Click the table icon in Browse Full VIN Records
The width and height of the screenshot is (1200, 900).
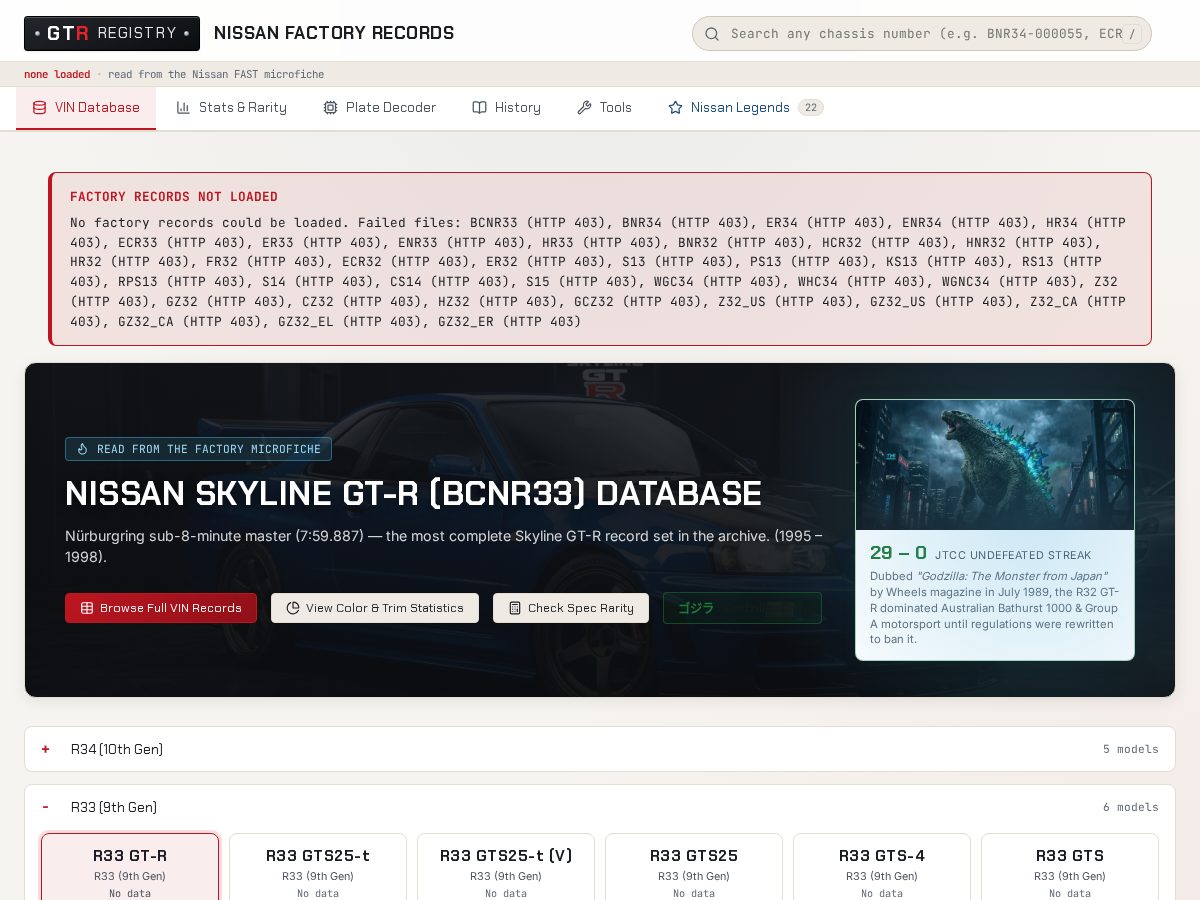(87, 608)
